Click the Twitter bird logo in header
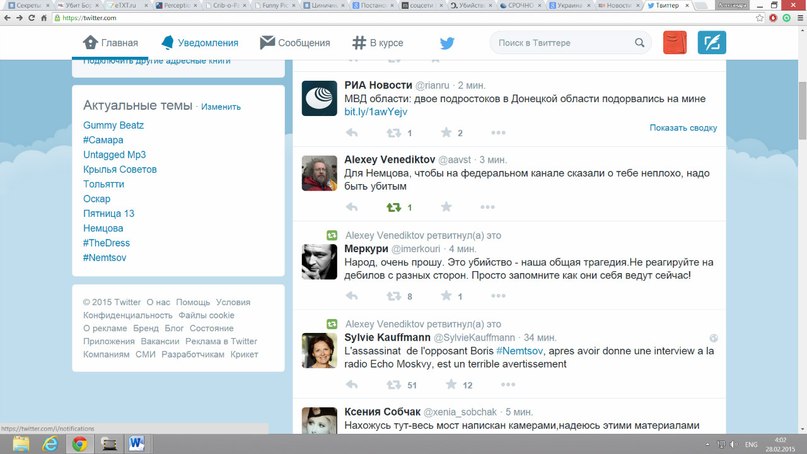The height and width of the screenshot is (454, 807). tap(447, 43)
